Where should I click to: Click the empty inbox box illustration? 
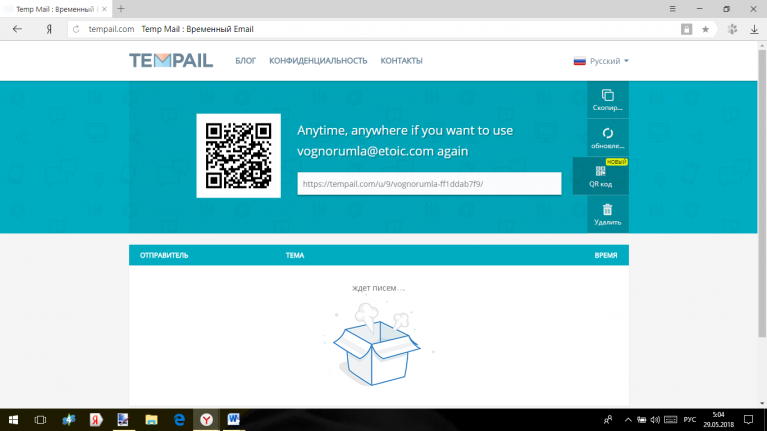[377, 344]
